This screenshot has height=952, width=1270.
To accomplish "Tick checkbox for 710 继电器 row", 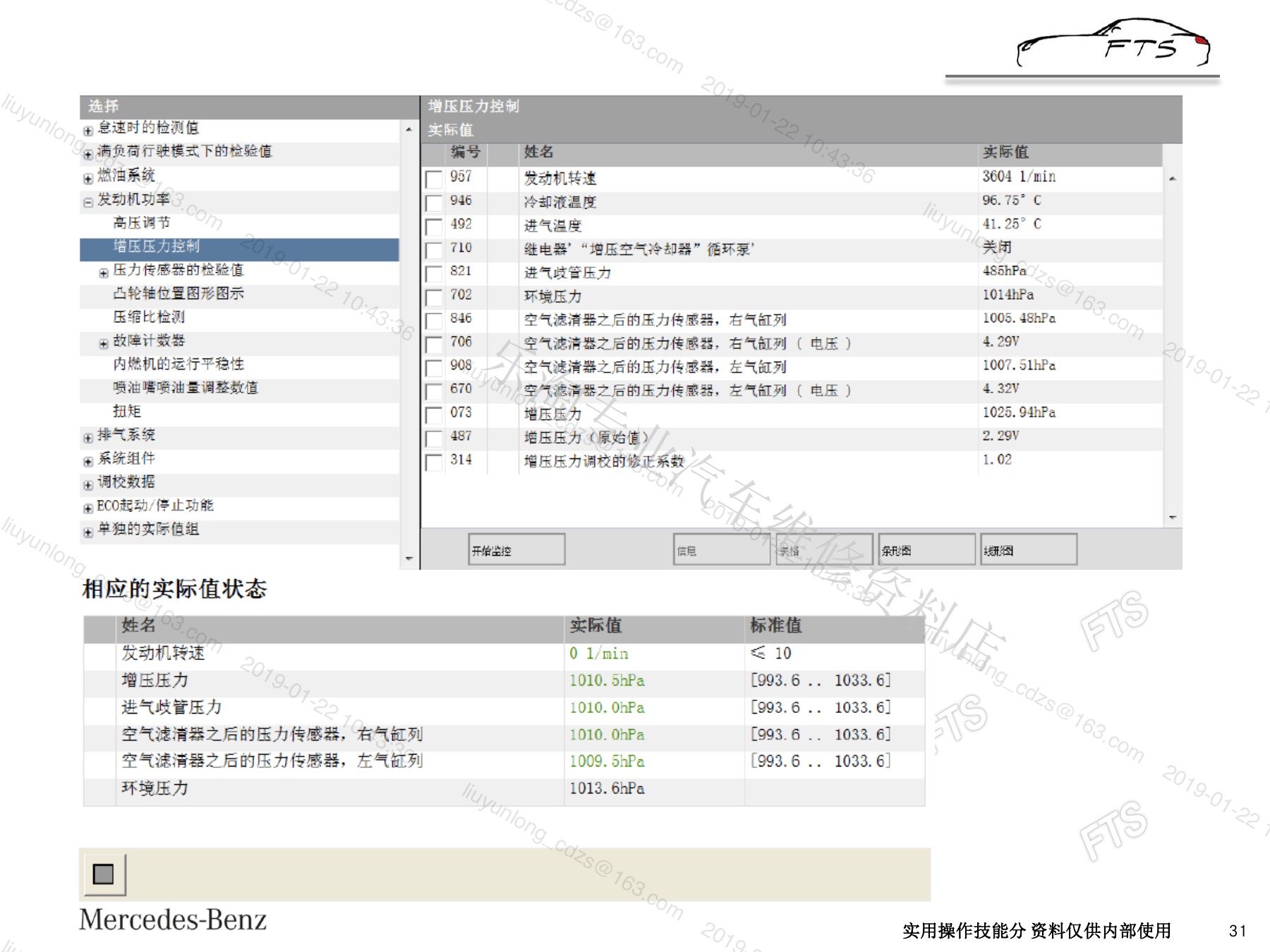I will [434, 250].
